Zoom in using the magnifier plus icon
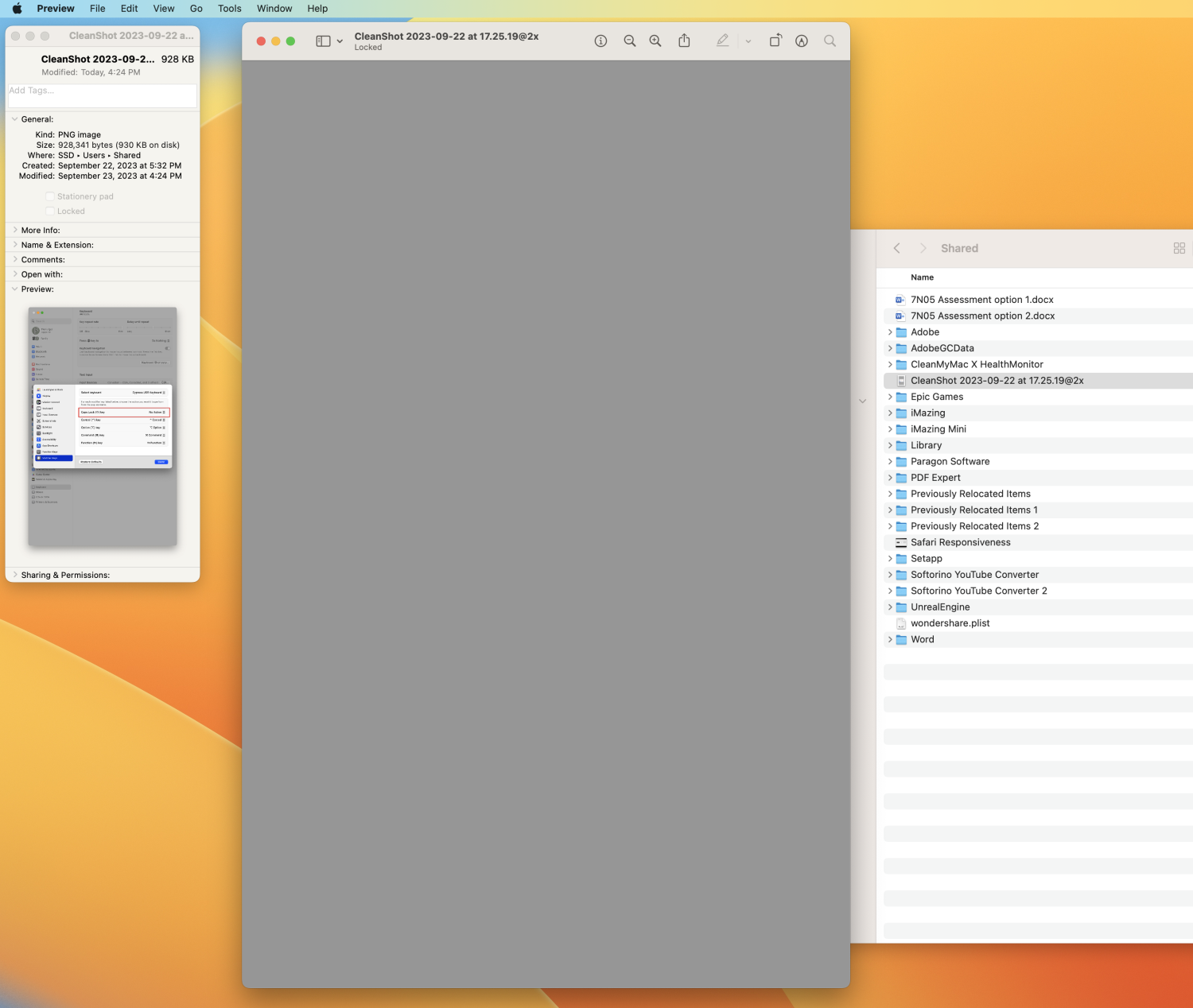1193x1008 pixels. [655, 41]
